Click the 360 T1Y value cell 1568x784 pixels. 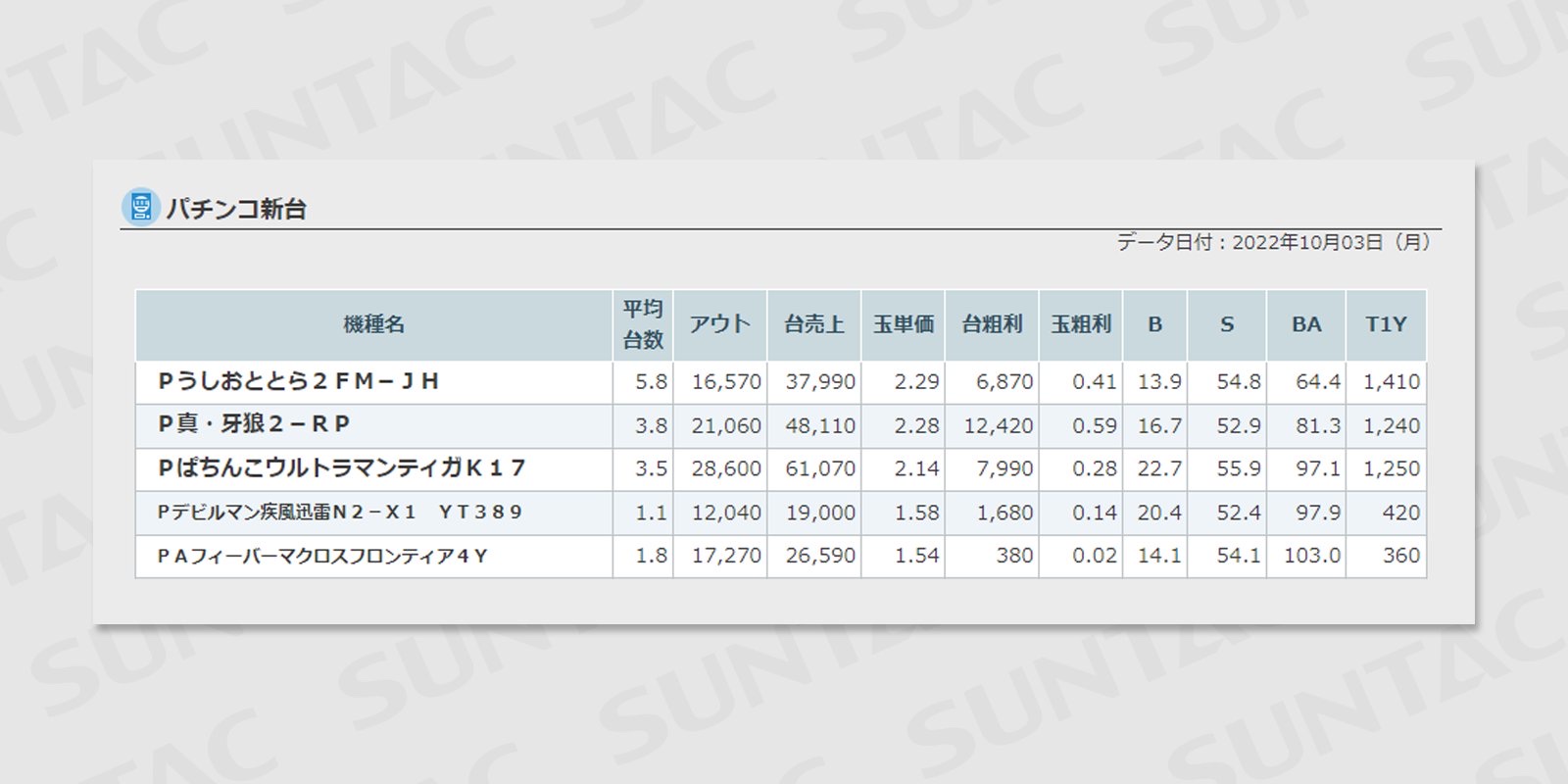click(1387, 556)
